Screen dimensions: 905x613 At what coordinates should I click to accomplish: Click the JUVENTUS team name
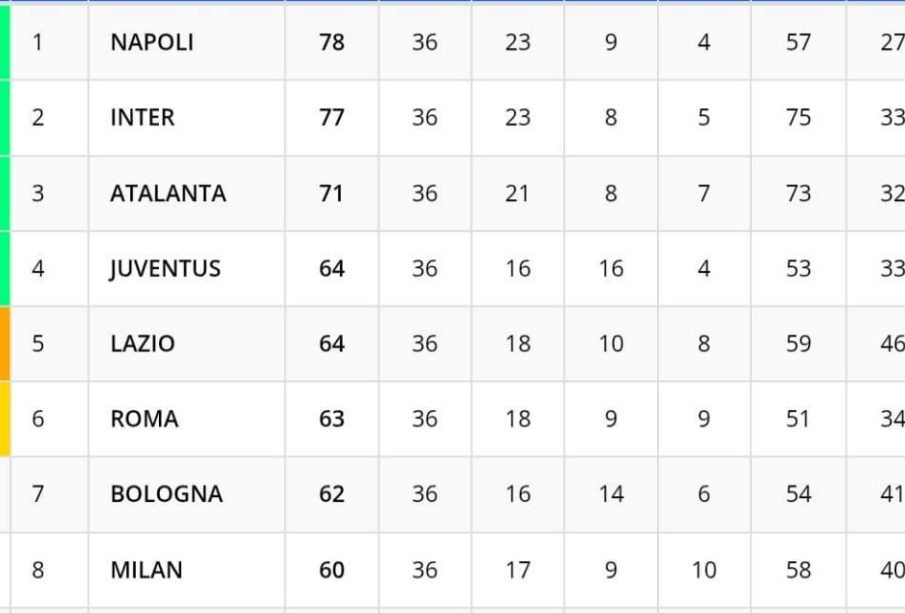tap(165, 268)
